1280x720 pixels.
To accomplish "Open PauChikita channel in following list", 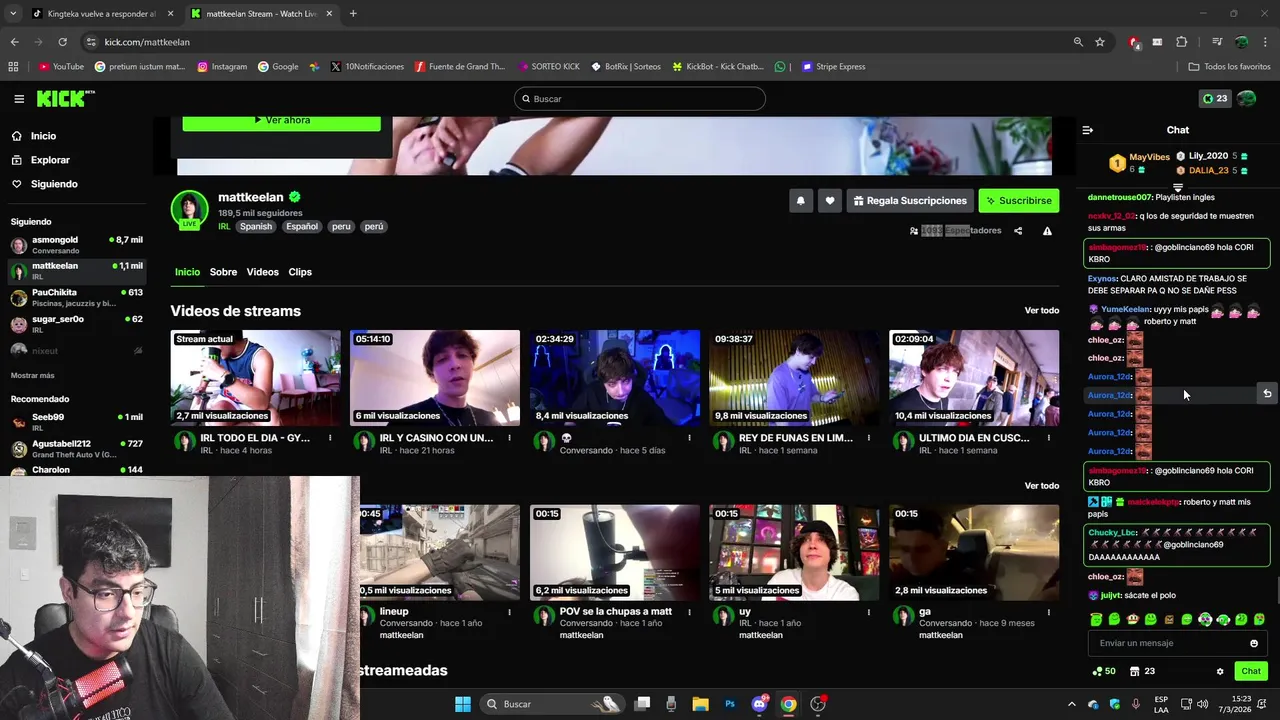I will point(76,297).
